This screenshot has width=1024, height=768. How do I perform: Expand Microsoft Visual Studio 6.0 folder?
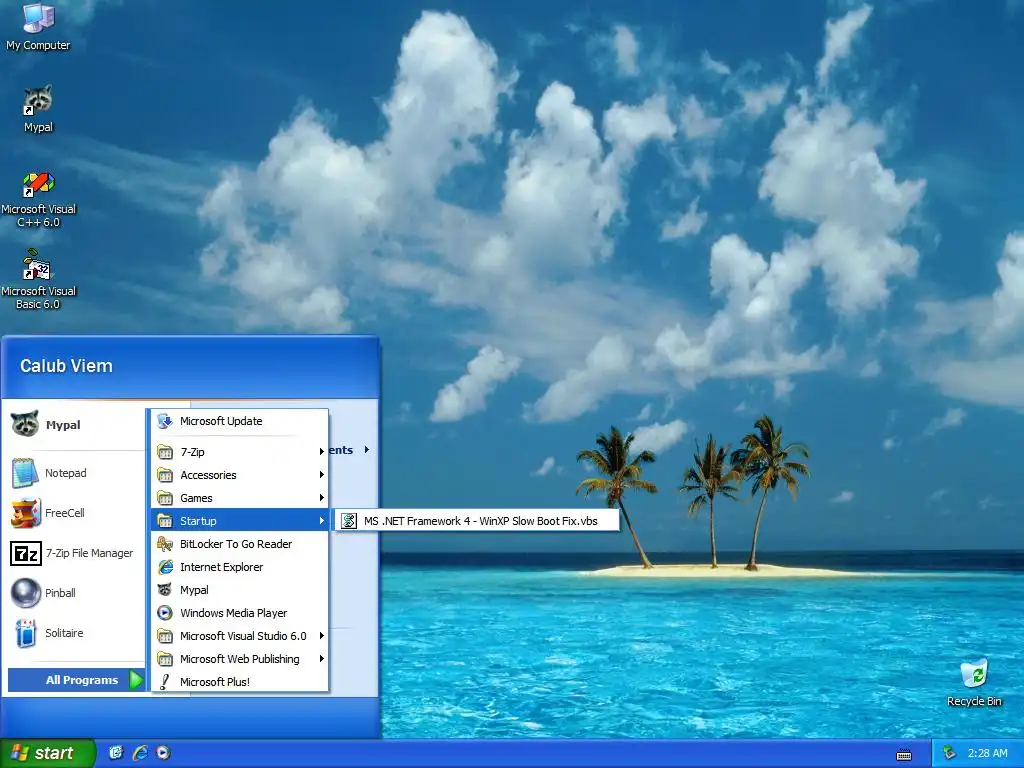click(x=240, y=635)
